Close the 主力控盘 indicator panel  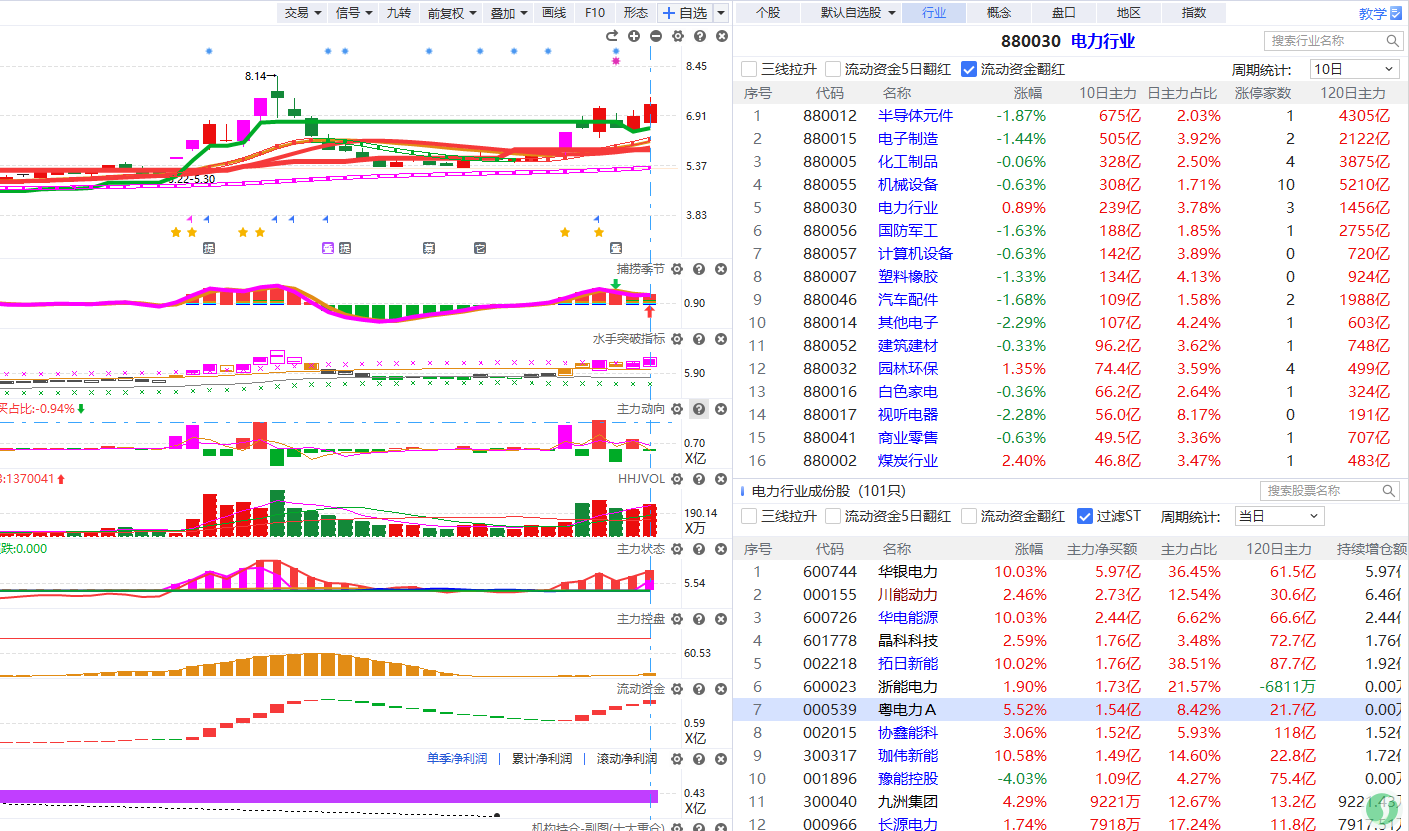click(x=721, y=619)
